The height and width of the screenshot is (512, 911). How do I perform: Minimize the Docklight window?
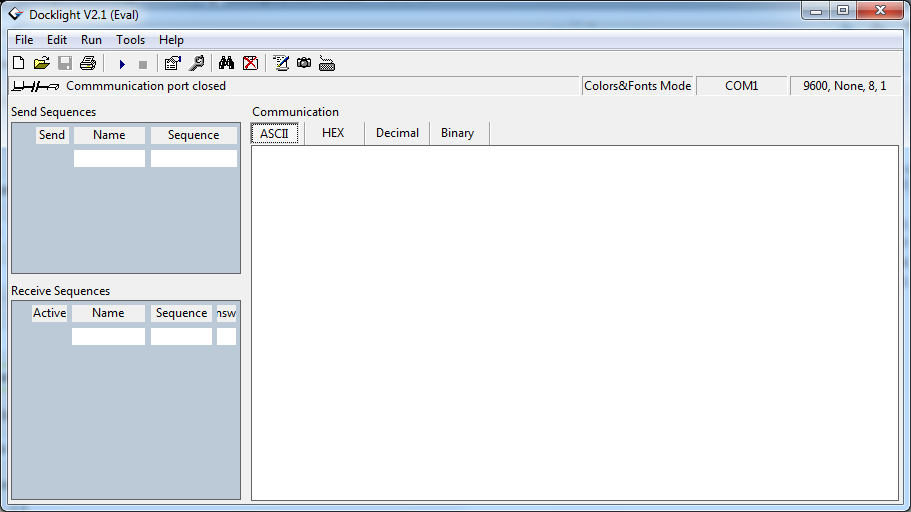pos(816,10)
